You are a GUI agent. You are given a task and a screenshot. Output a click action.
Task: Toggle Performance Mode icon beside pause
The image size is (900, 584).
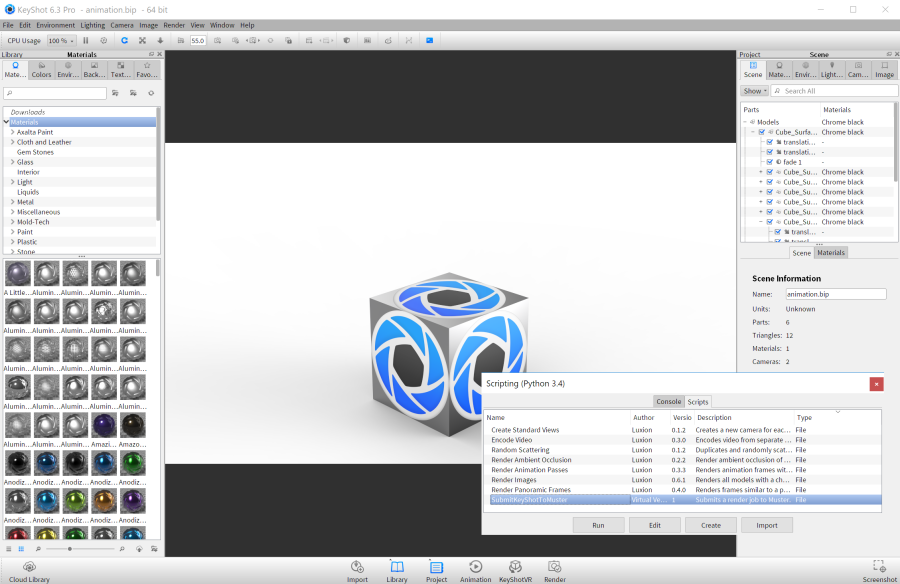tap(103, 41)
